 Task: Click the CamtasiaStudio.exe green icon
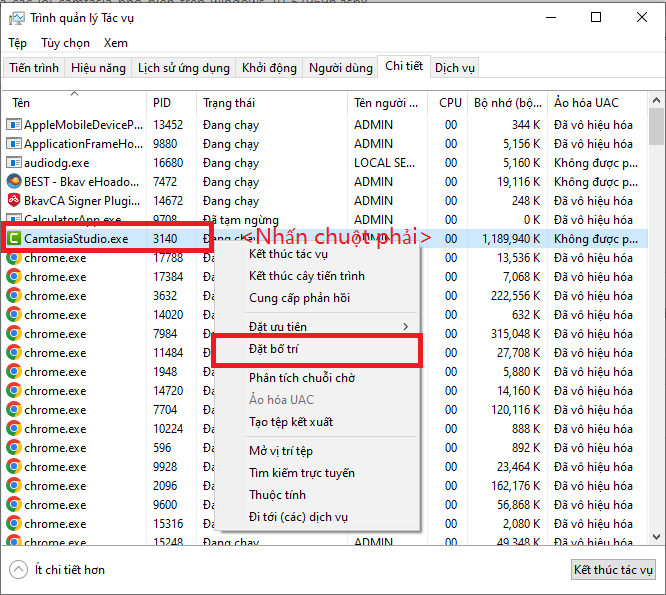(14, 239)
